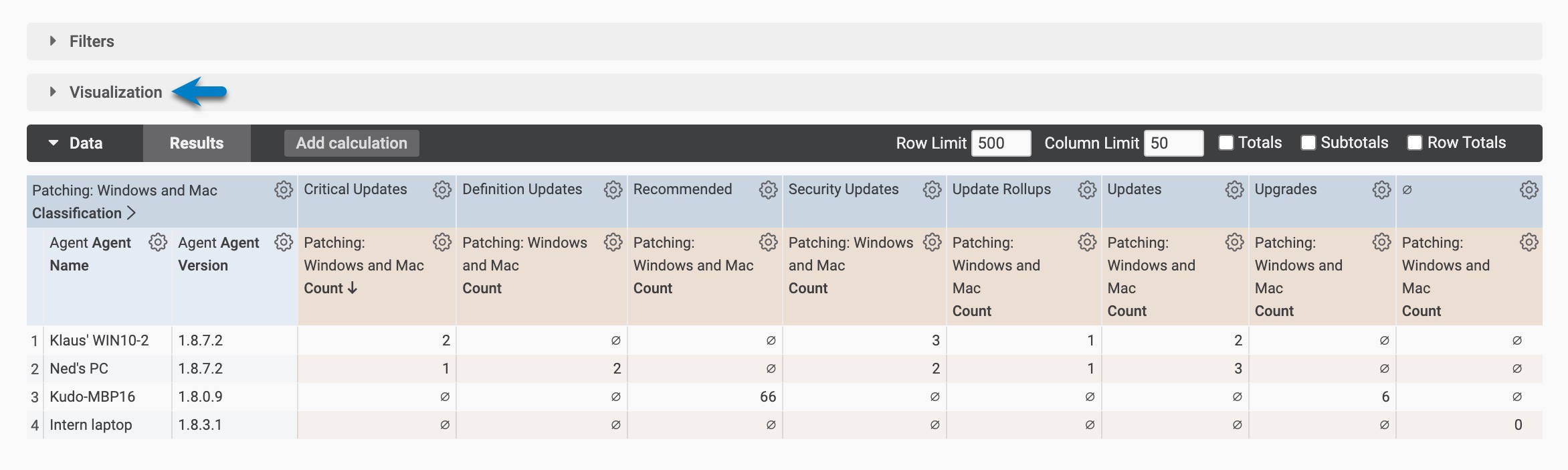Click the Update Rollups pivot header label
The width and height of the screenshot is (1568, 470).
1001,189
